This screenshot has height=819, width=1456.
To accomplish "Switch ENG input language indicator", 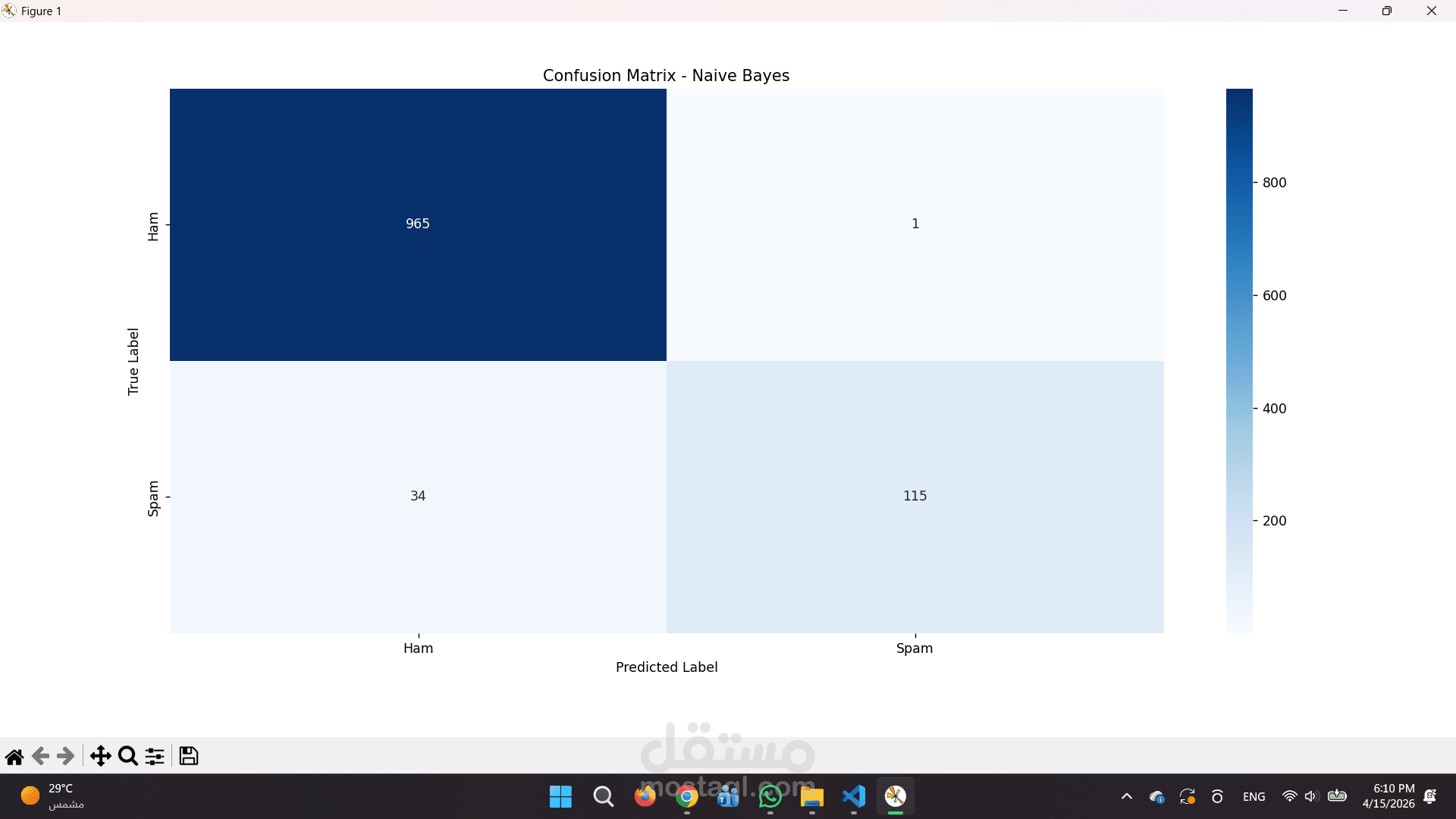I will pyautogui.click(x=1254, y=796).
